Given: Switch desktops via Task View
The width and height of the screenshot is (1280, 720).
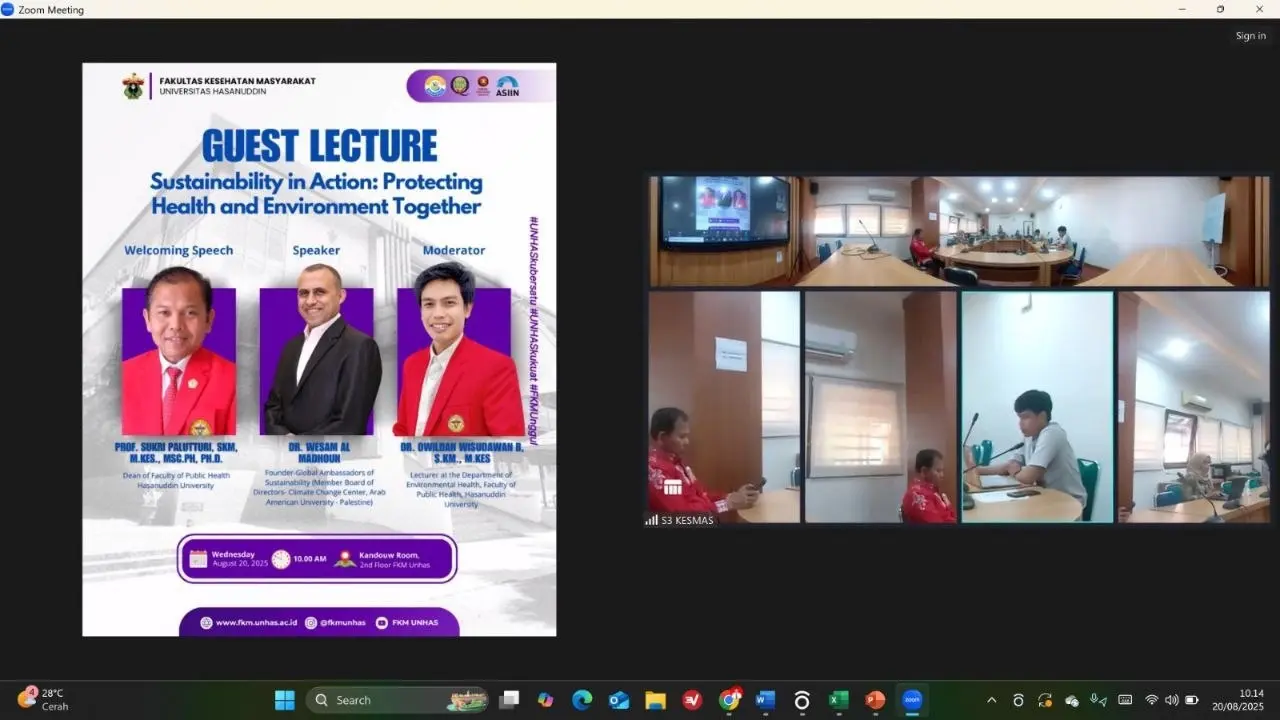Looking at the screenshot, I should click(x=511, y=700).
